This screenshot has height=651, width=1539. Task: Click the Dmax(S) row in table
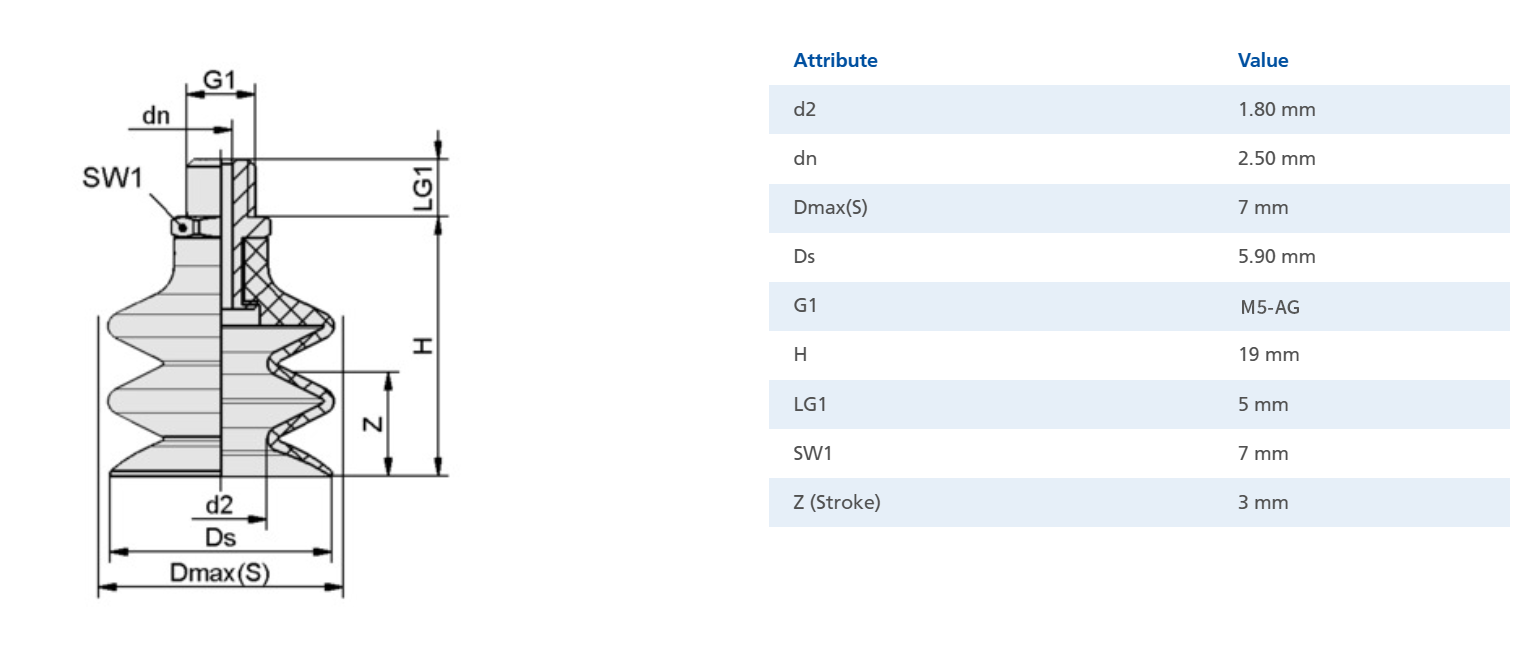1139,207
